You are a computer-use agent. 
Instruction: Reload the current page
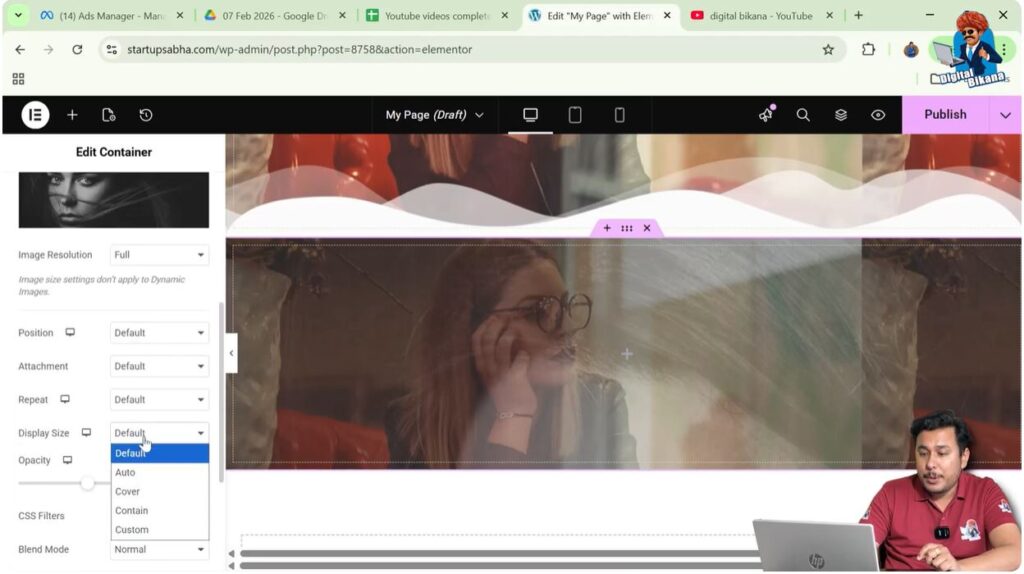pos(77,50)
